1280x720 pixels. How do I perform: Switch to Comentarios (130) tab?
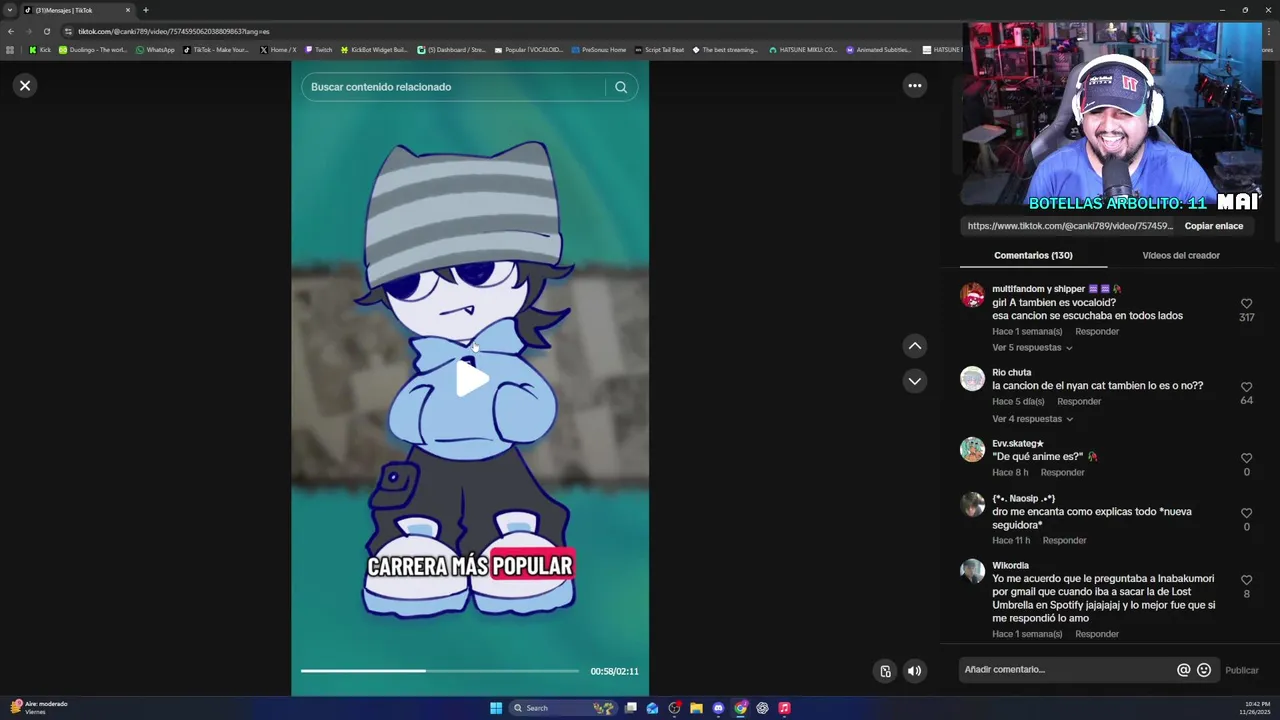pos(1033,255)
